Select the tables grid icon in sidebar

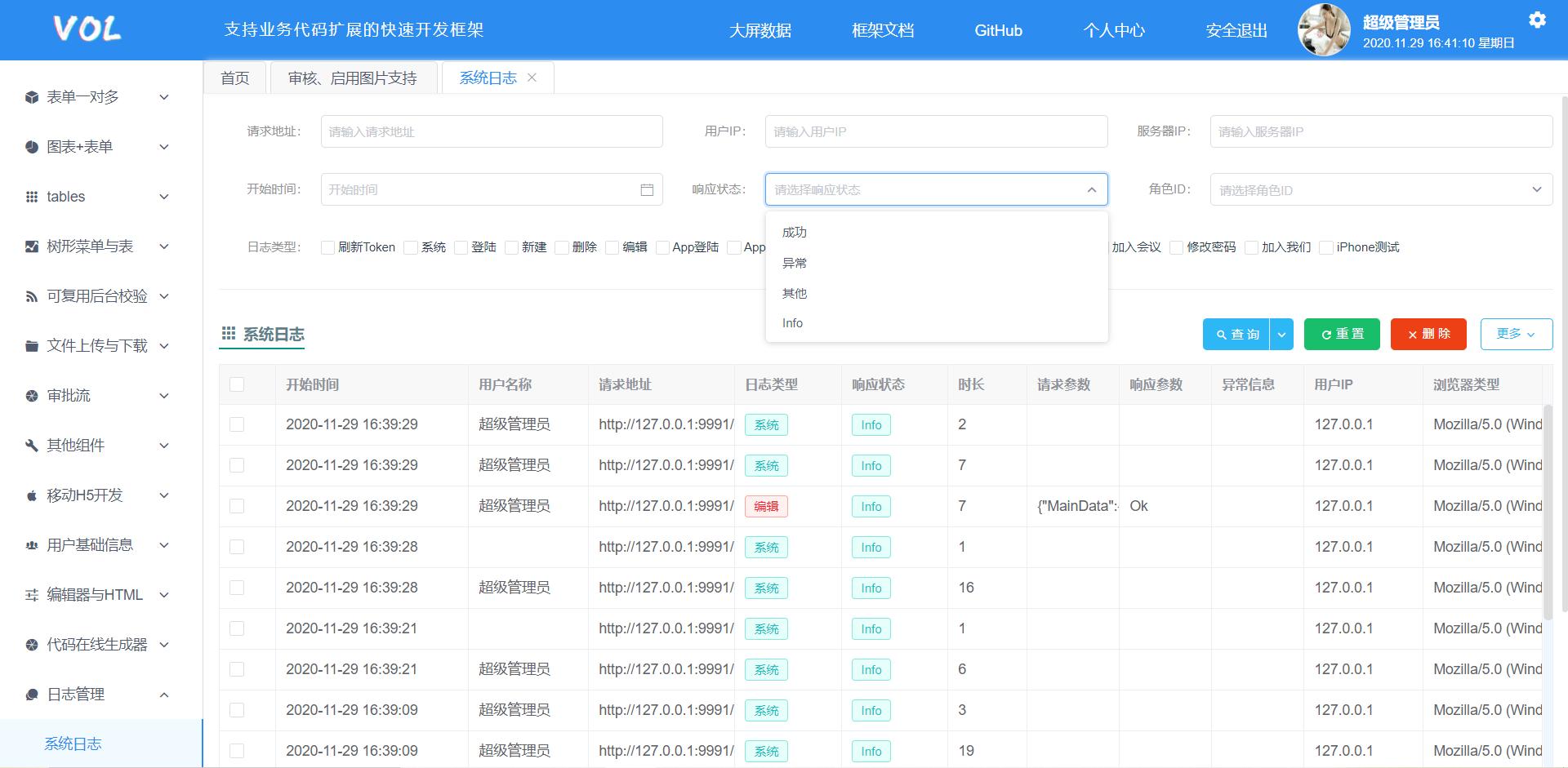[x=31, y=197]
